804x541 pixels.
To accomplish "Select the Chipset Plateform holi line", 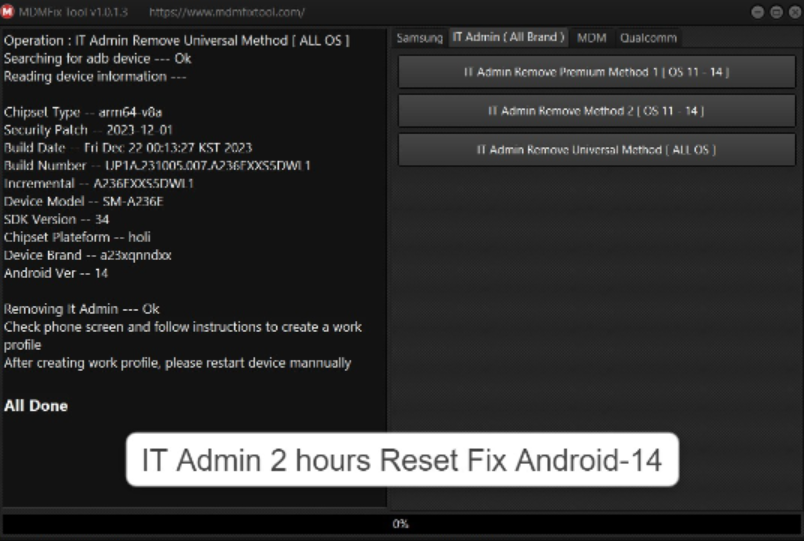I will point(77,237).
